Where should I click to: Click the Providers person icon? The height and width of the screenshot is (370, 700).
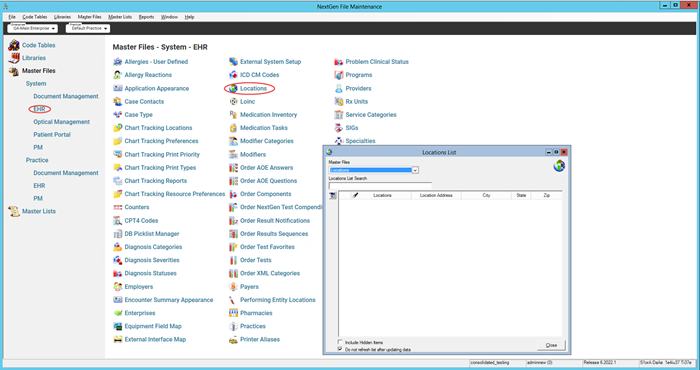tap(339, 88)
